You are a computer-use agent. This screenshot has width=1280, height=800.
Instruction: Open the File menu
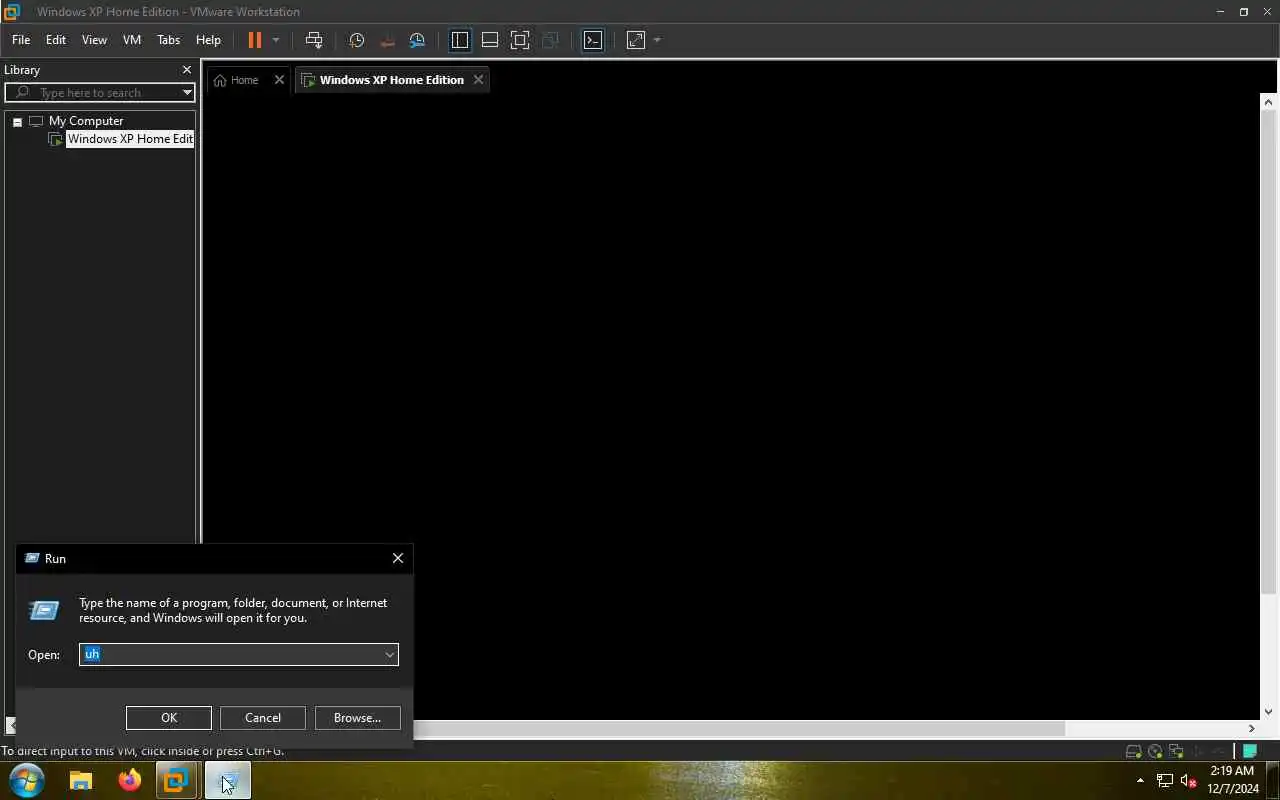coord(21,40)
